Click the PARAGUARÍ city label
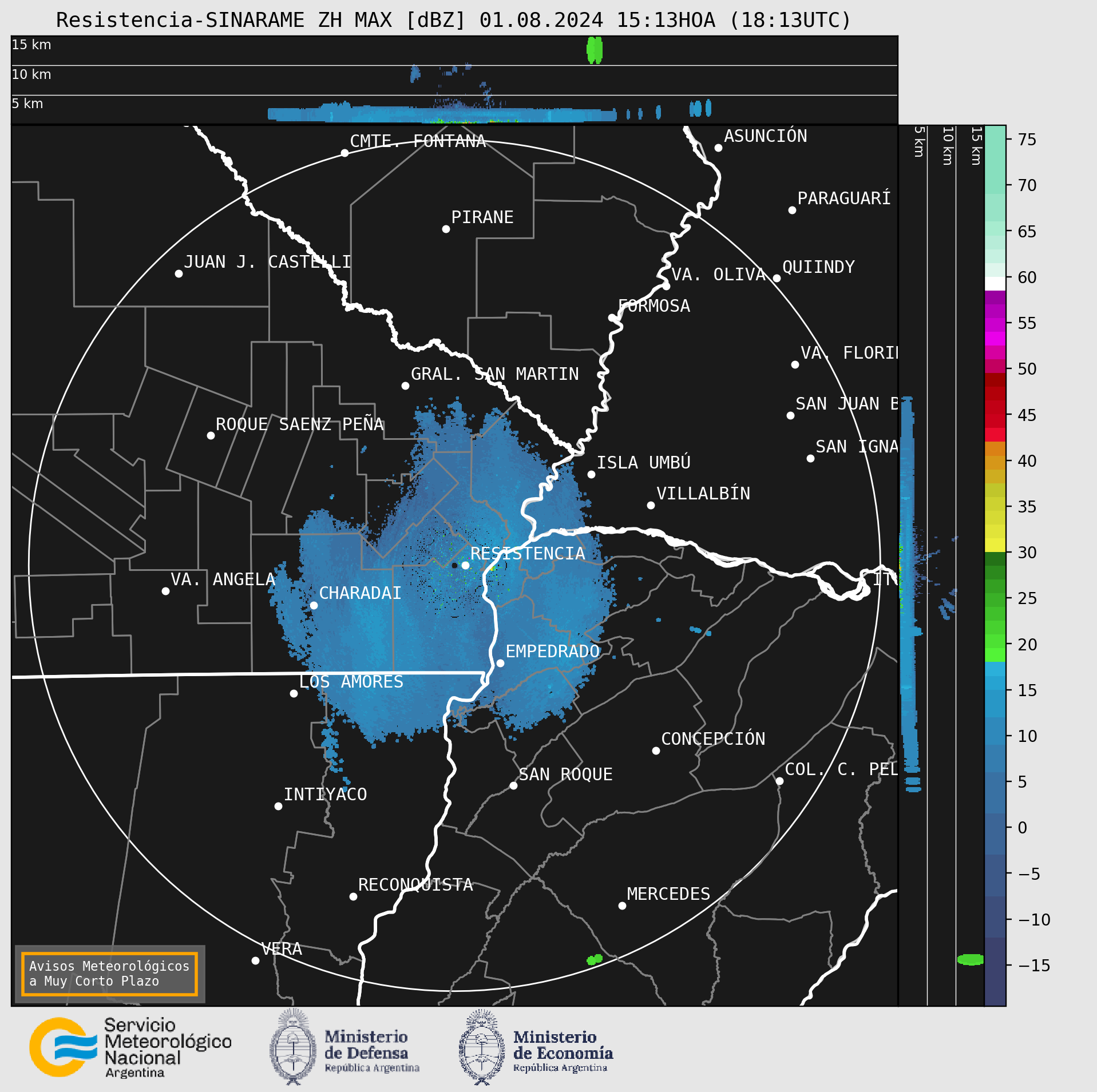 tap(844, 198)
